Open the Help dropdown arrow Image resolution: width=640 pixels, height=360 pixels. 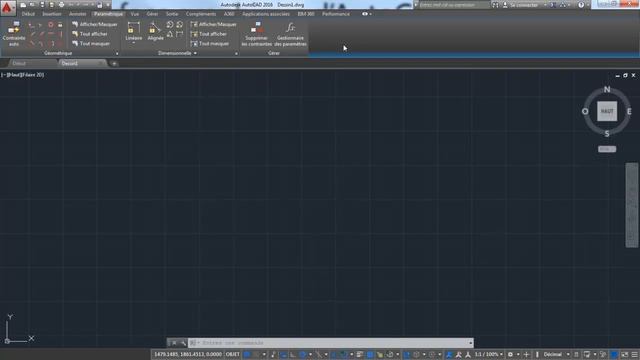(x=587, y=5)
